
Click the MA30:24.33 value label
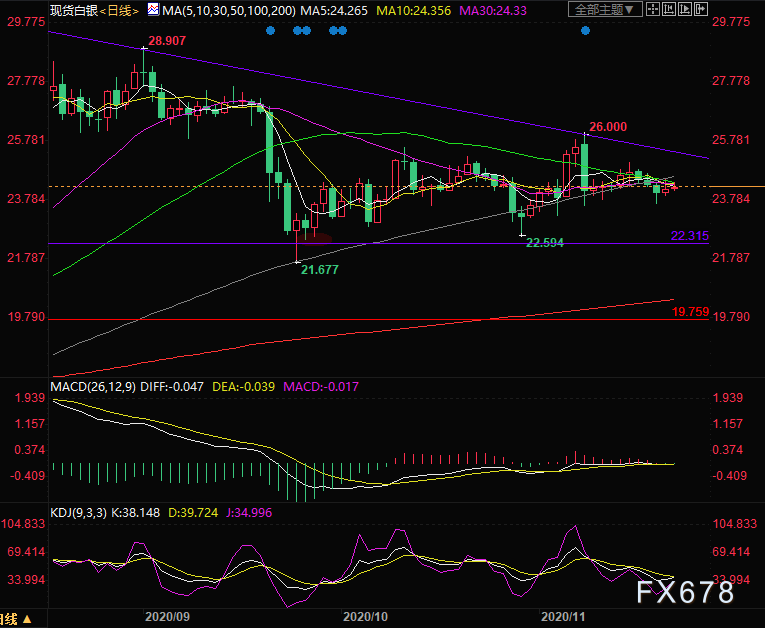point(493,10)
